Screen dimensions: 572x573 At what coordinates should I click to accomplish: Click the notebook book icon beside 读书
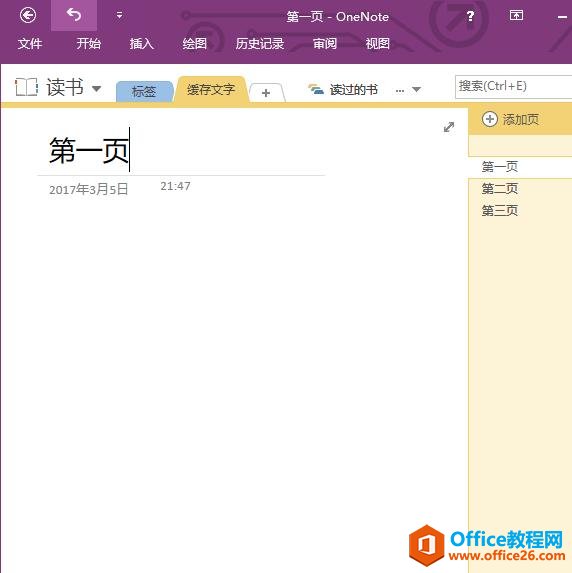(x=26, y=87)
